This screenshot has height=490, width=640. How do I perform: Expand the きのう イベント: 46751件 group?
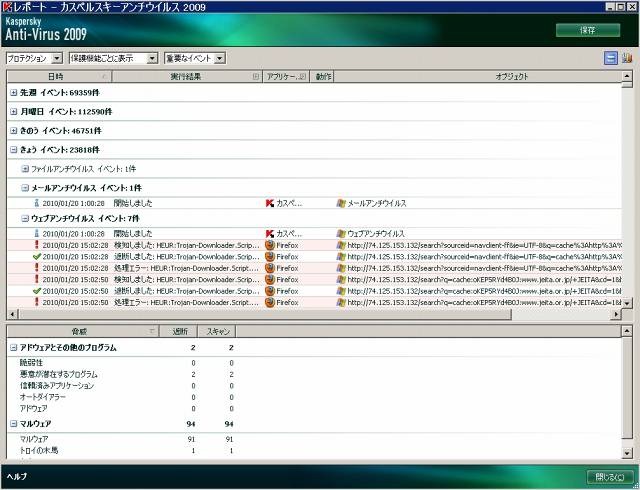(x=13, y=131)
